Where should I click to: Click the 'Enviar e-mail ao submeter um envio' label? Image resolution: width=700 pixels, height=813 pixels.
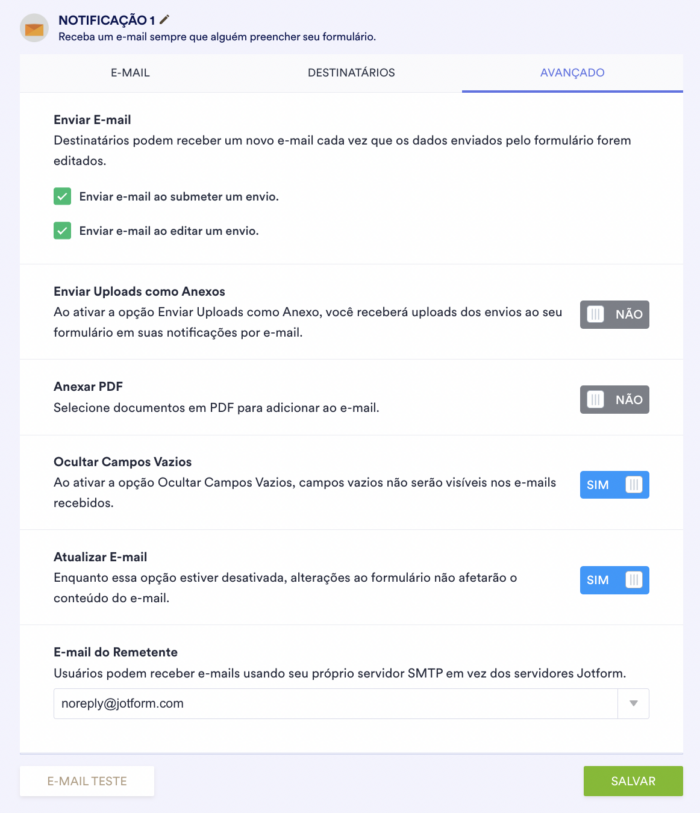[179, 196]
